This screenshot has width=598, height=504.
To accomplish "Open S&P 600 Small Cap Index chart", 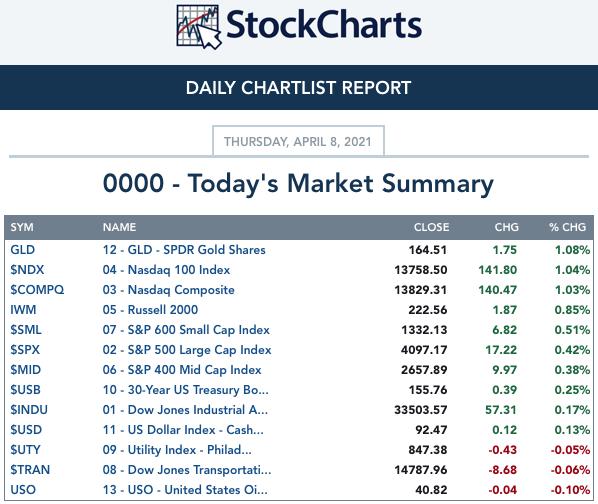I will (x=186, y=330).
